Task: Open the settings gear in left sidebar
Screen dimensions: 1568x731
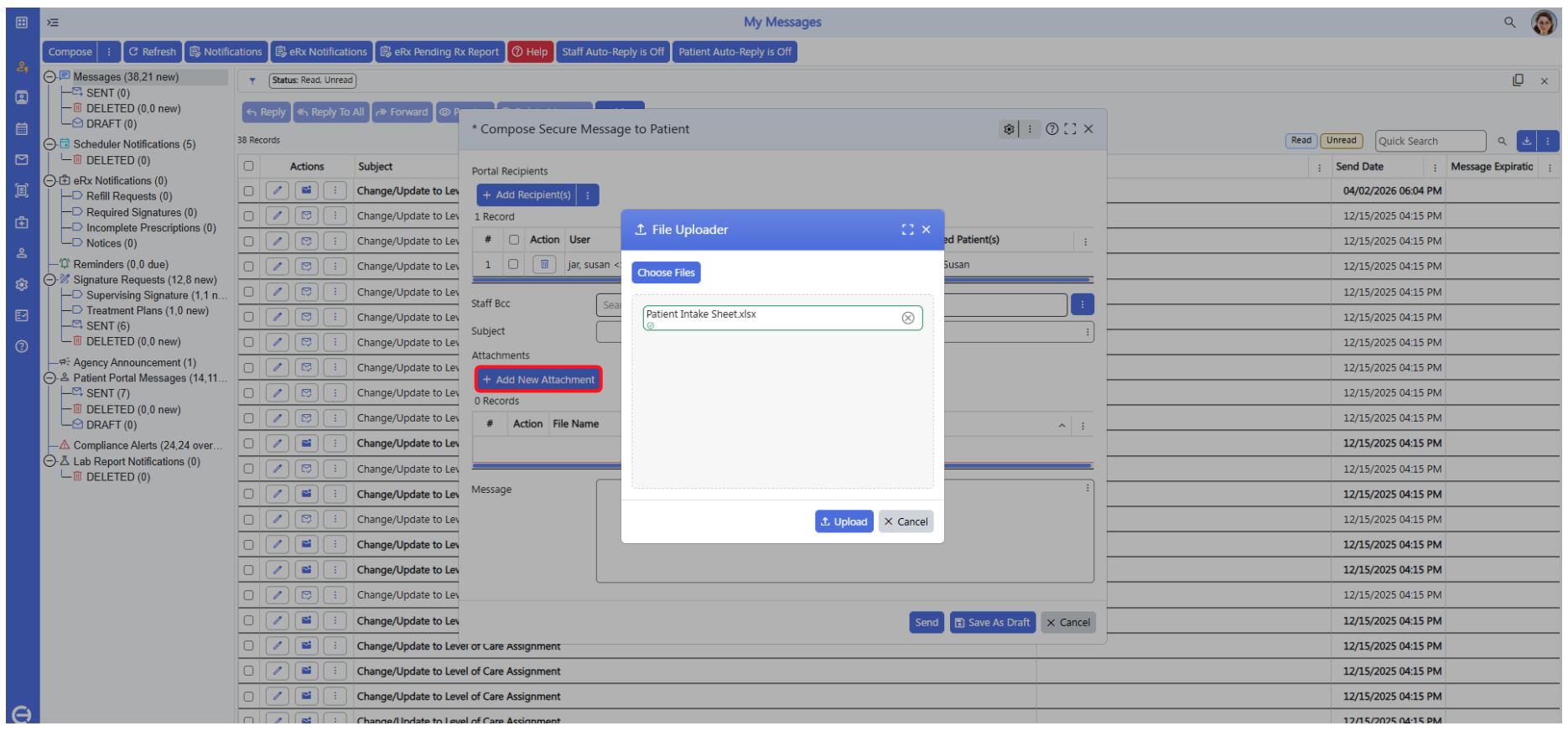Action: click(x=22, y=285)
